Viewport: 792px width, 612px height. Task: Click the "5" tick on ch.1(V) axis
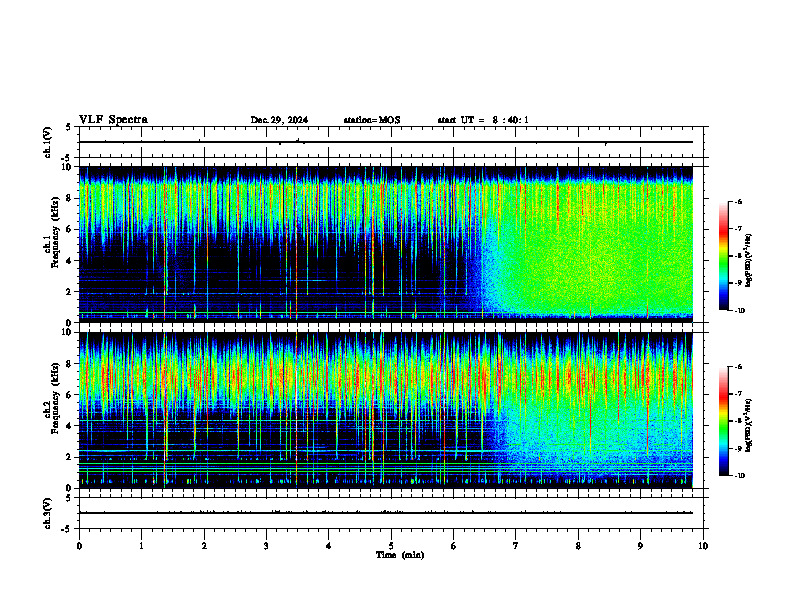pos(70,127)
